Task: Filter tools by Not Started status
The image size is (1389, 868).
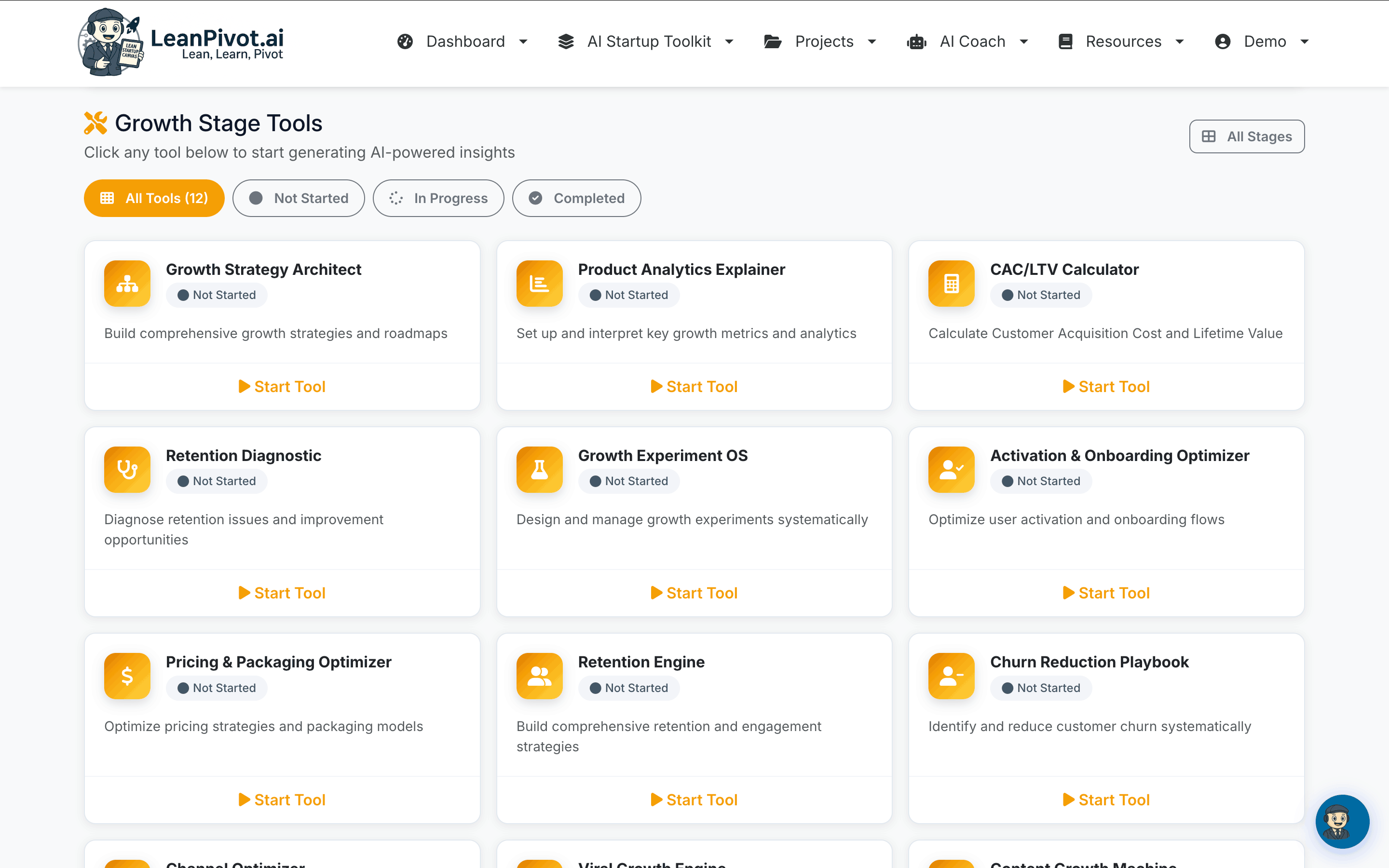Action: click(299, 198)
